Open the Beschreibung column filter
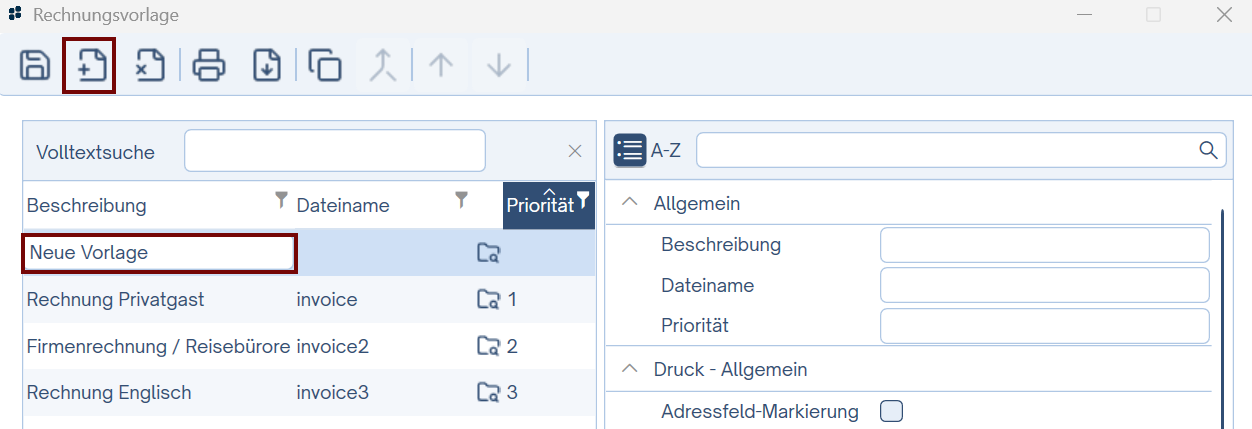 pyautogui.click(x=281, y=200)
